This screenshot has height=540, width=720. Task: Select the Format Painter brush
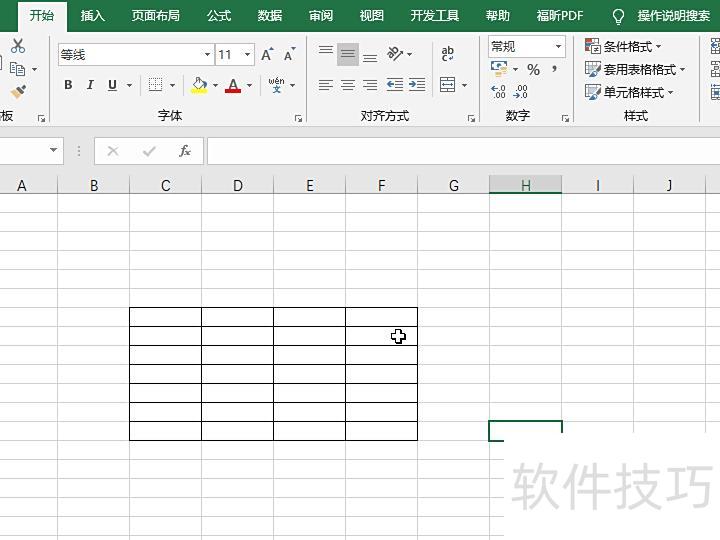(18, 92)
